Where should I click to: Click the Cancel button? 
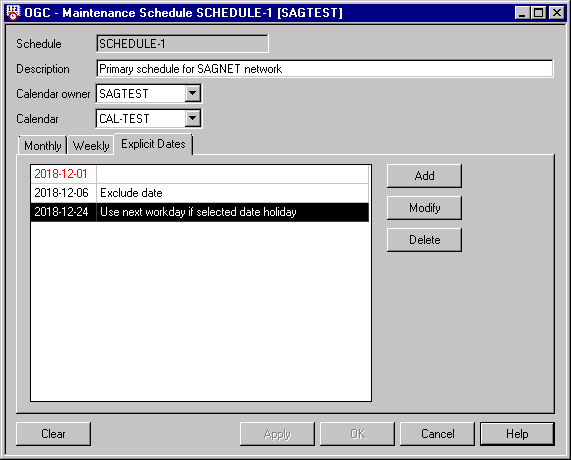click(x=437, y=434)
